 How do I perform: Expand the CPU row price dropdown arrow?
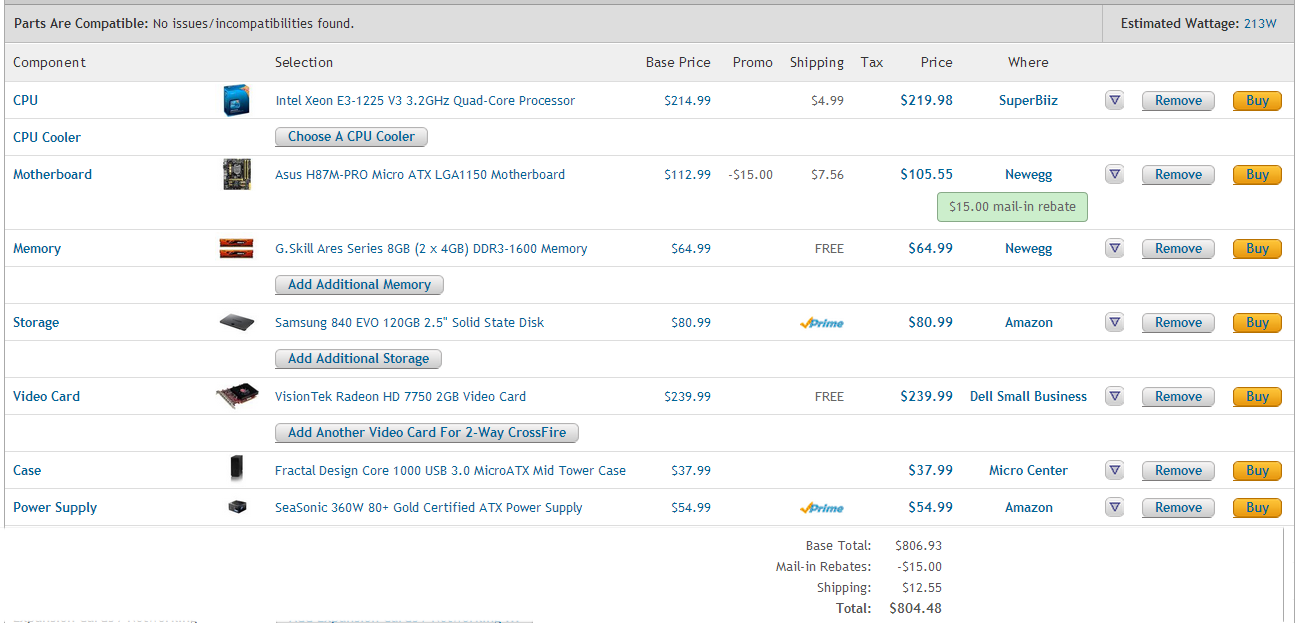coord(1115,100)
